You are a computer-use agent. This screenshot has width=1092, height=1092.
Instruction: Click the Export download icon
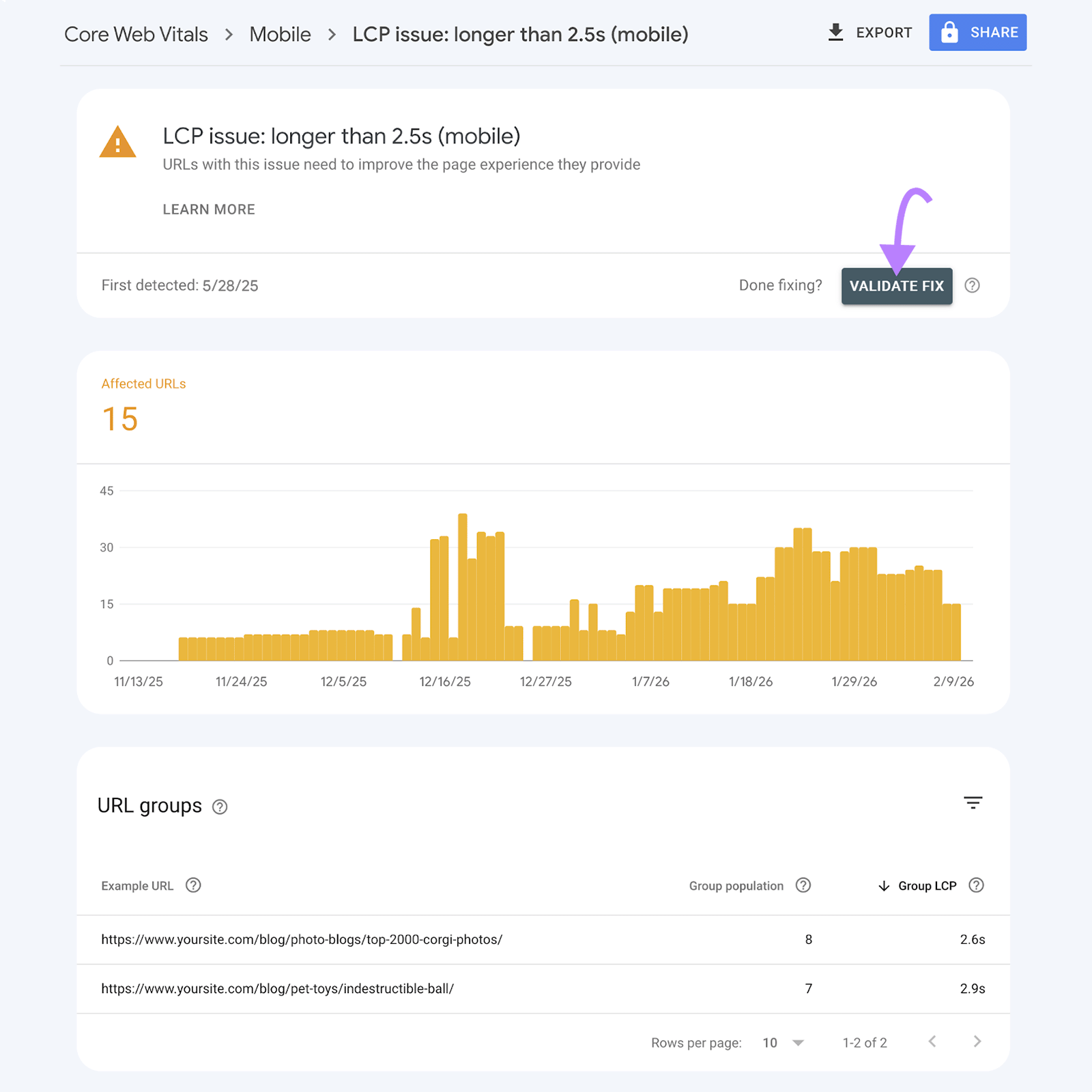(x=835, y=31)
